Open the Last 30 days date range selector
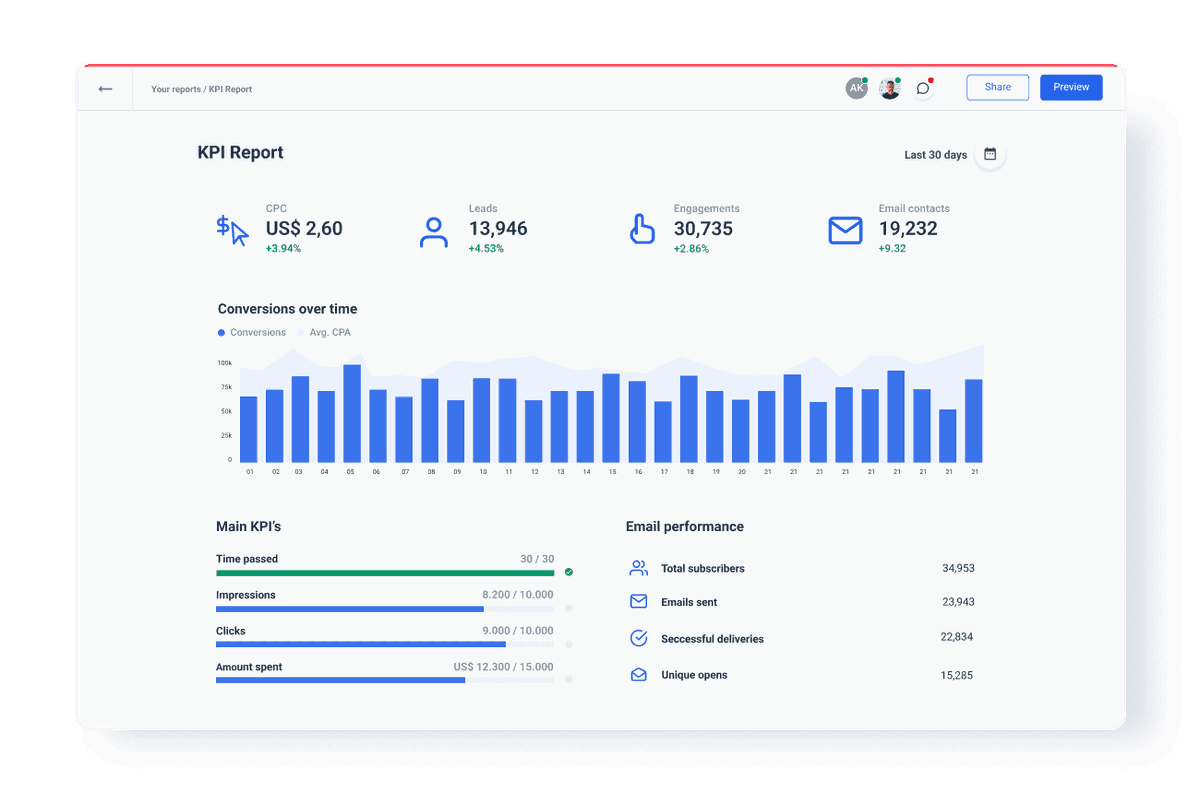Viewport: 1200px width, 793px height. pos(936,154)
